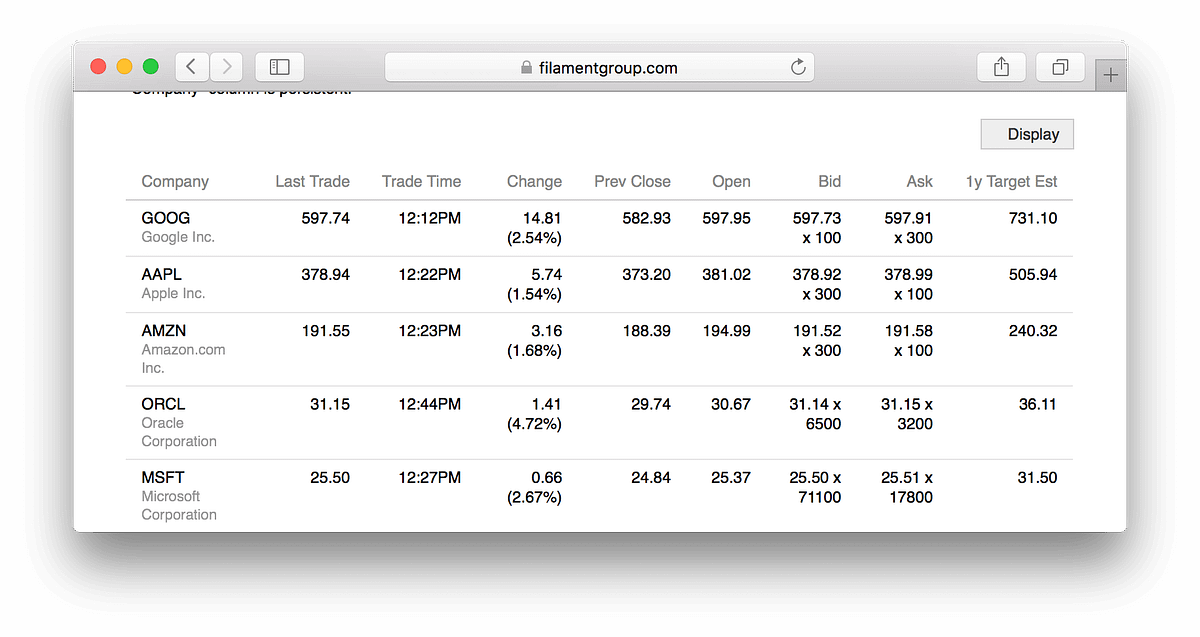Click target estimate 36.11
The width and height of the screenshot is (1200, 637).
coord(1038,404)
